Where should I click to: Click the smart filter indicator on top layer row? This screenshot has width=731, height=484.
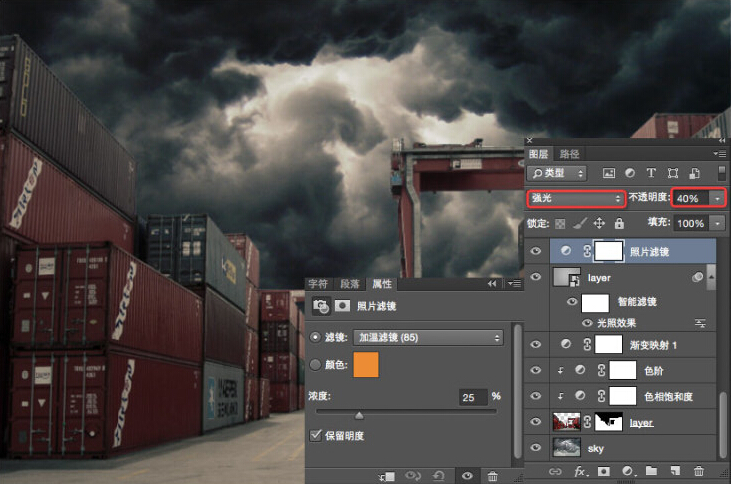(x=697, y=277)
